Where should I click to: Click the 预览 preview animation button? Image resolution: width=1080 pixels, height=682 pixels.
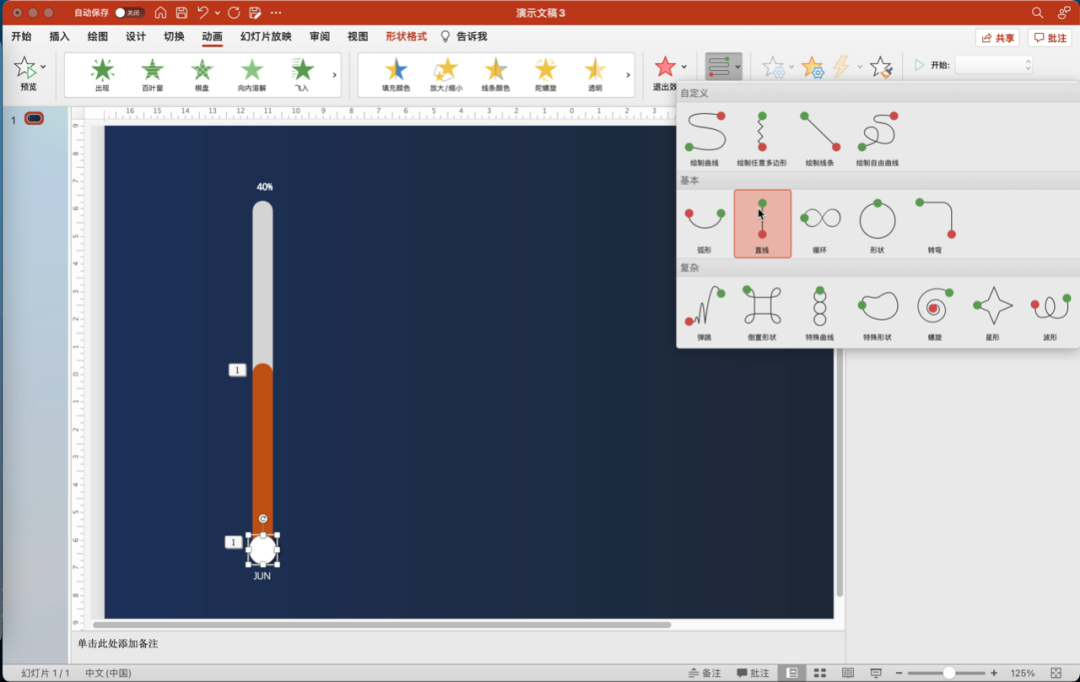26,74
